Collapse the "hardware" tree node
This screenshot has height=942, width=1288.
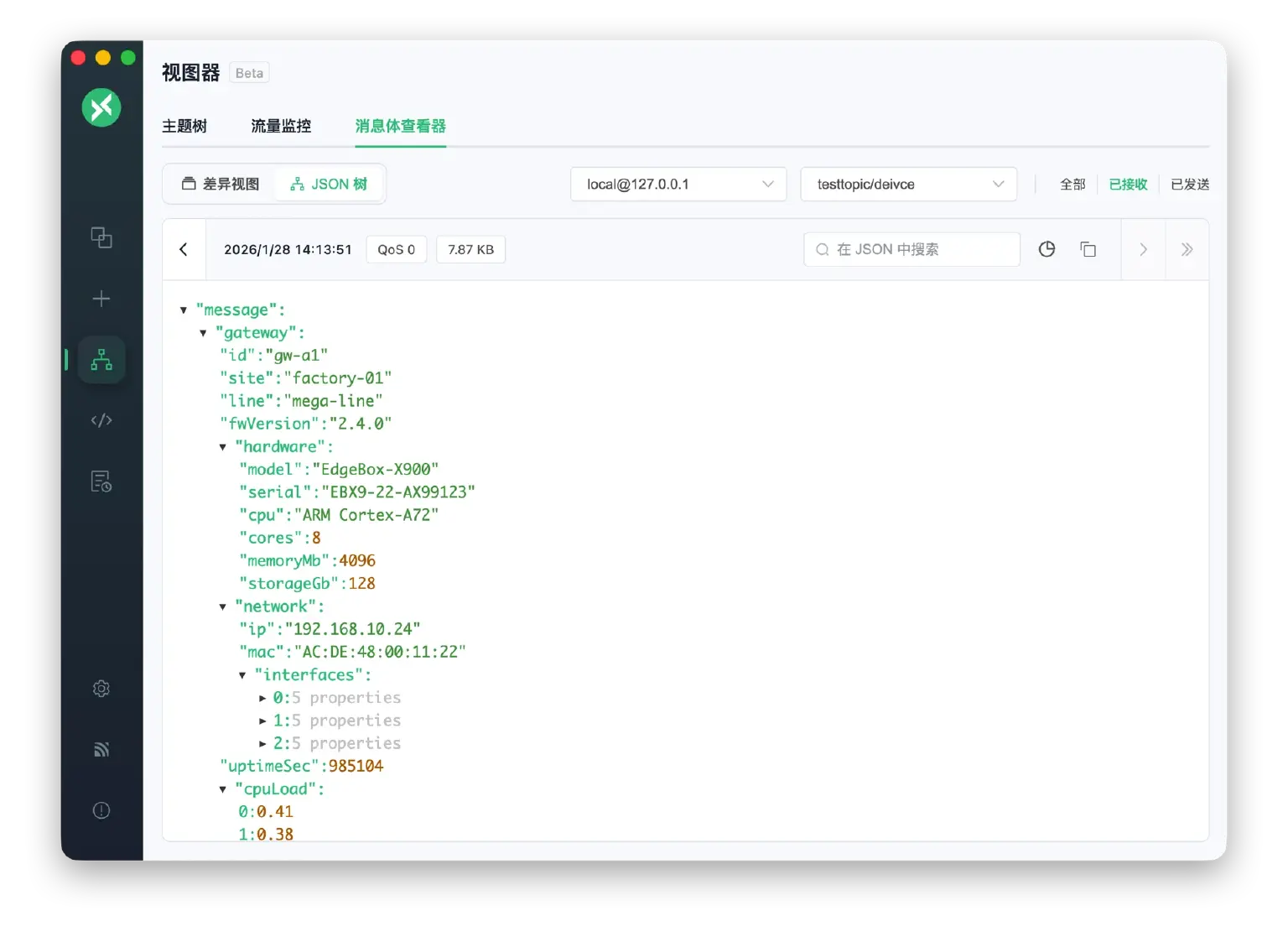[x=223, y=447]
